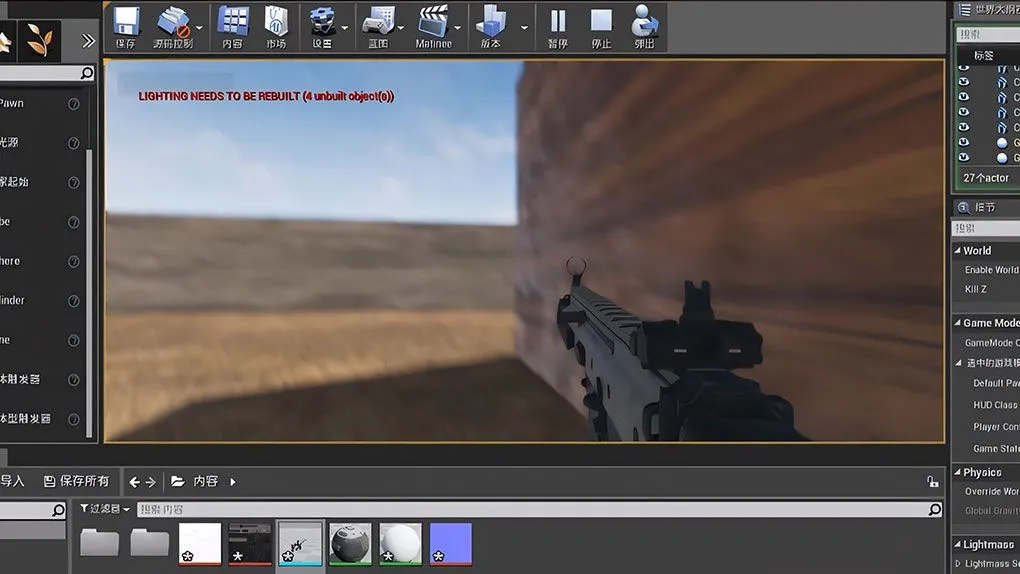
Task: Collapse the Game Mode section
Action: pyautogui.click(x=958, y=323)
